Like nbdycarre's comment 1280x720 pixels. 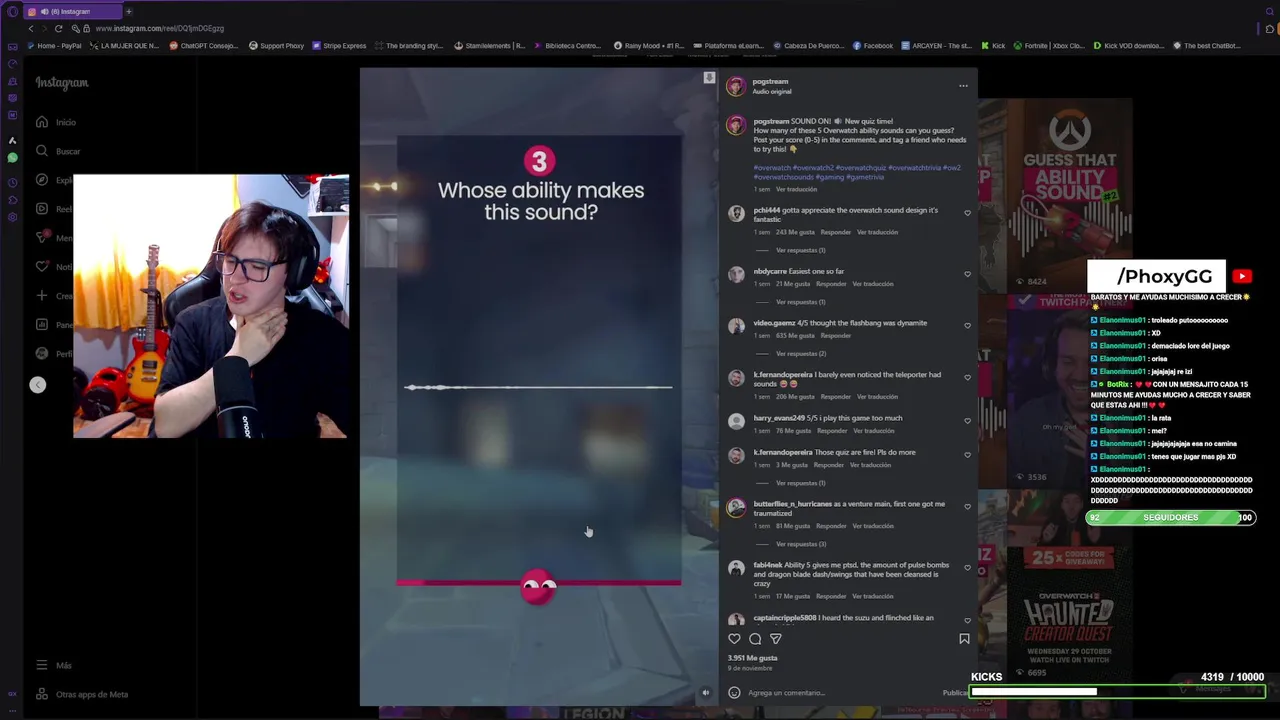coord(967,274)
